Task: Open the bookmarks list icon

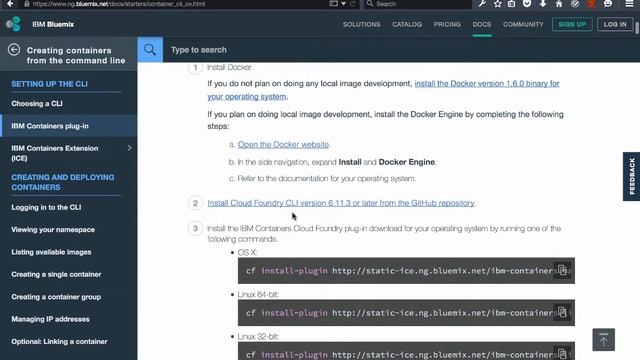Action: coord(511,4)
